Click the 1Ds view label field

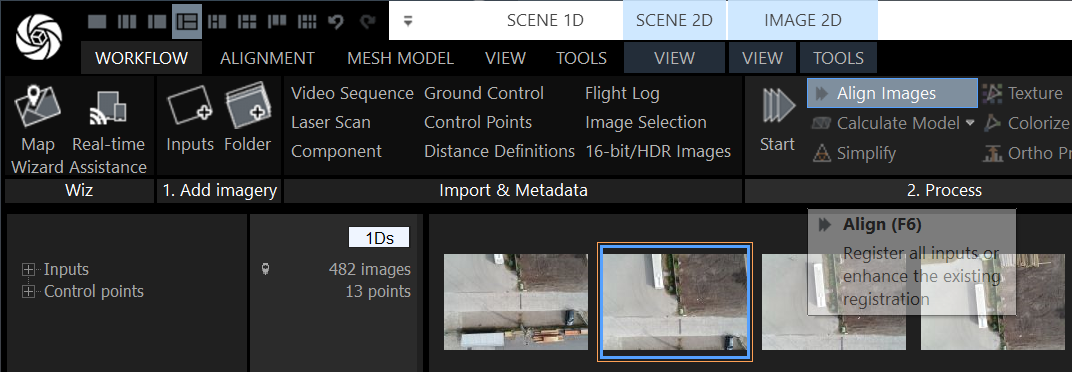point(379,237)
